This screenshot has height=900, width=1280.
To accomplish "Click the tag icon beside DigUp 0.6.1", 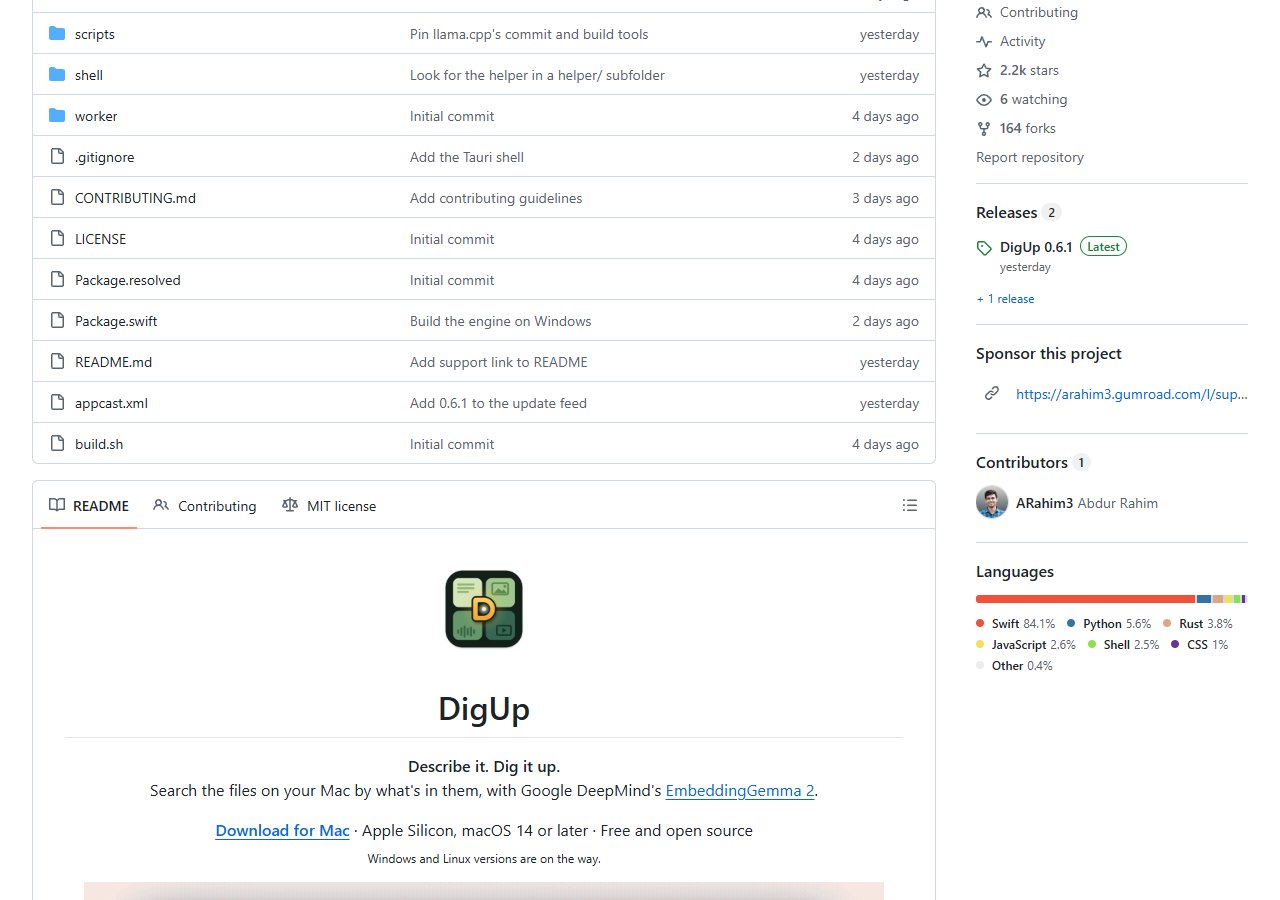I will (984, 248).
